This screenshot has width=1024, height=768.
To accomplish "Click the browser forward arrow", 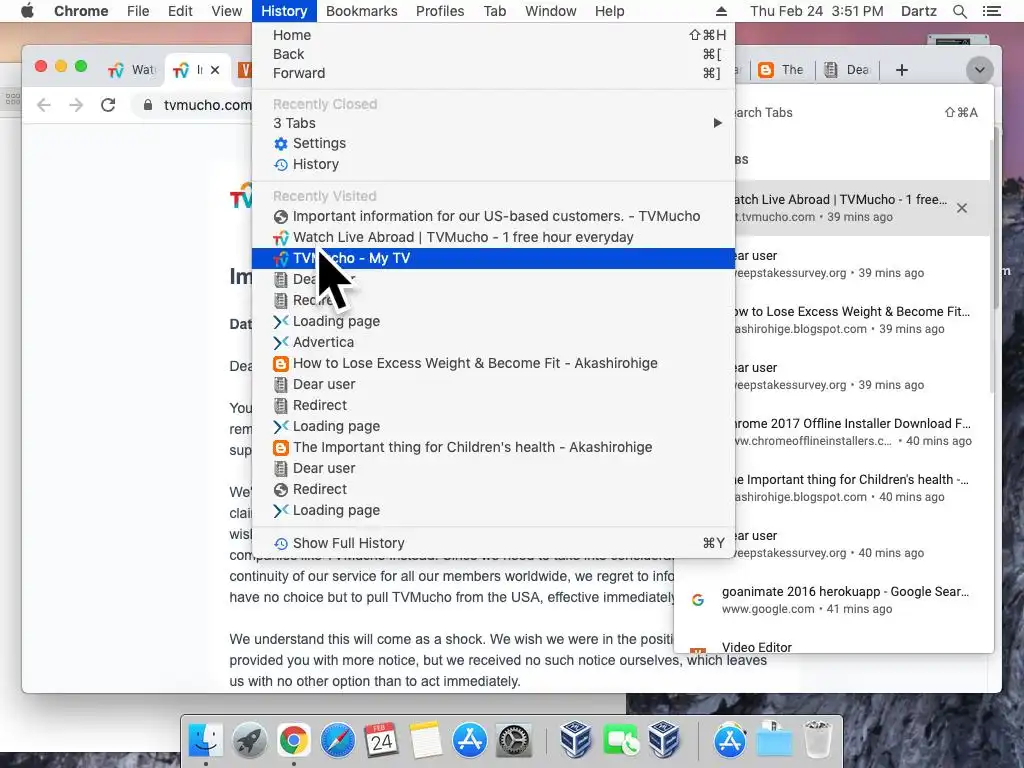I will 76,104.
